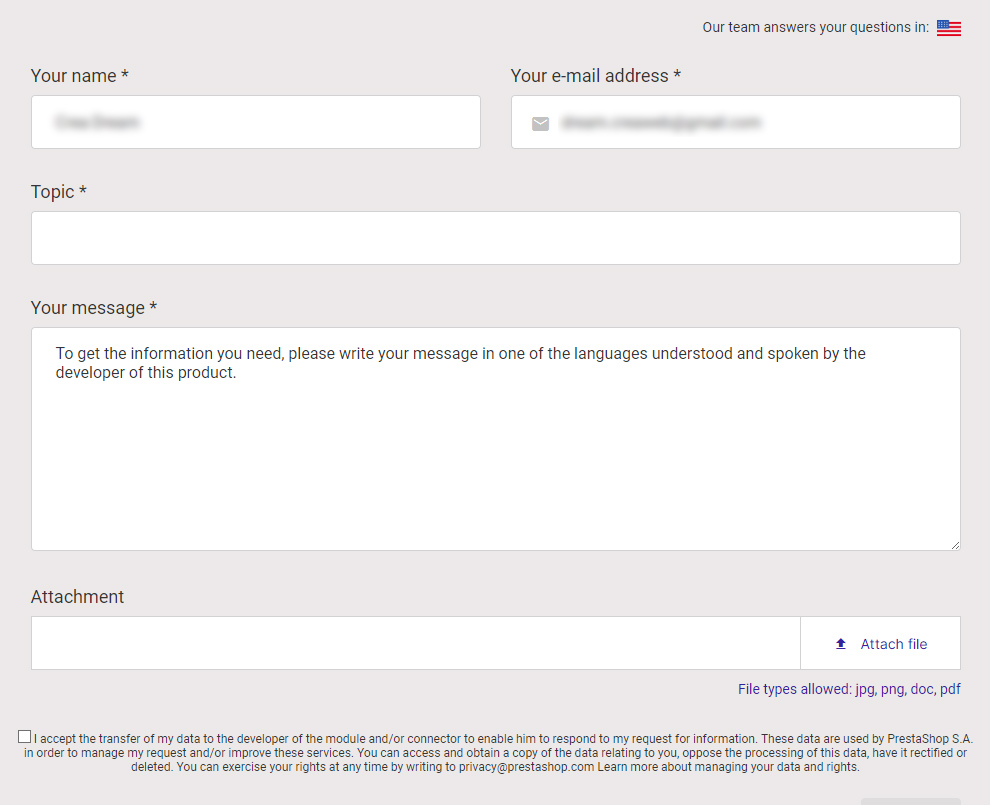Viewport: 990px width, 805px height.
Task: Focus the Your name input field
Action: pos(256,122)
